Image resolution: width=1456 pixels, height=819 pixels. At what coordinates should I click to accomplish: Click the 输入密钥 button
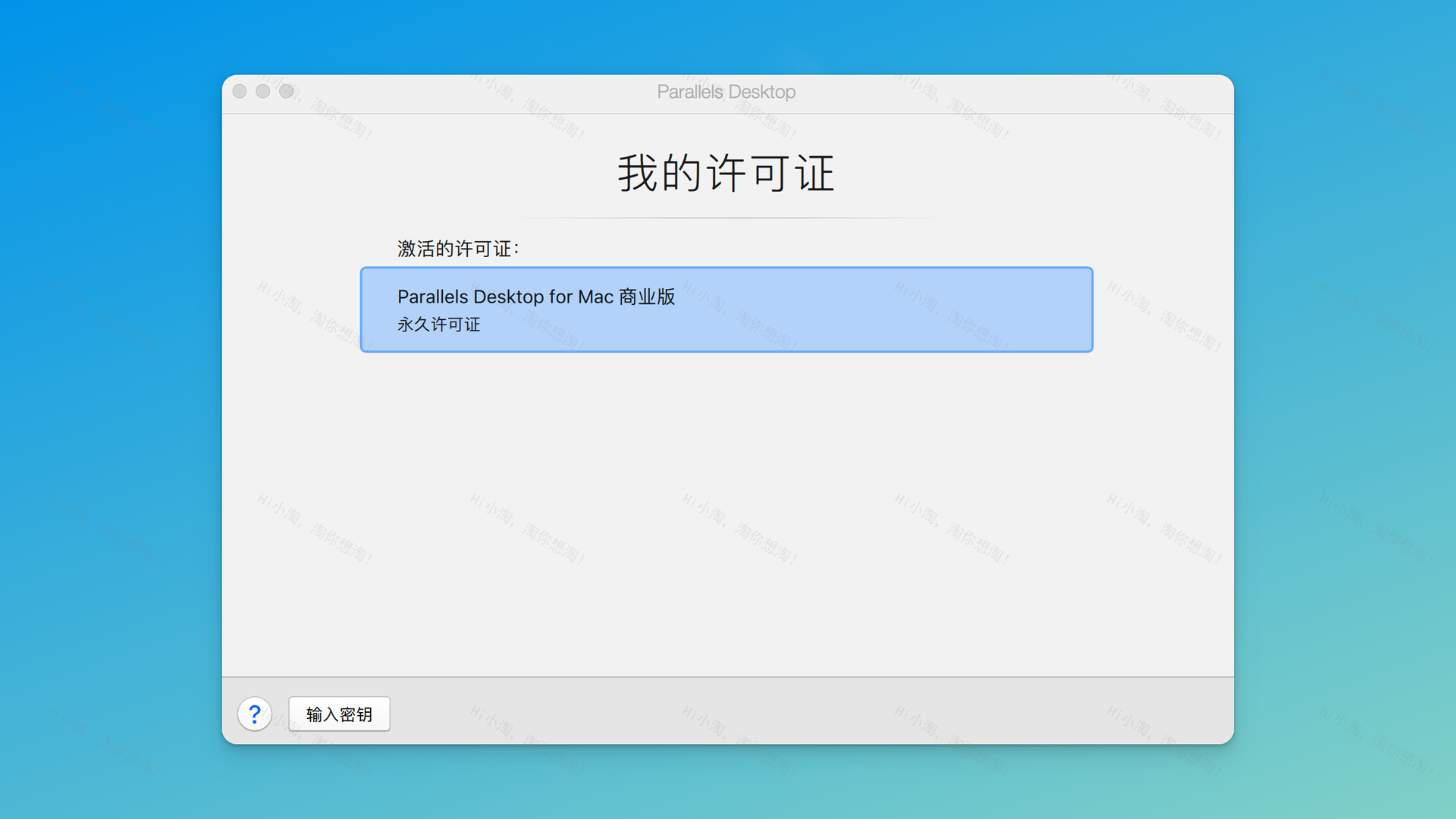(339, 714)
